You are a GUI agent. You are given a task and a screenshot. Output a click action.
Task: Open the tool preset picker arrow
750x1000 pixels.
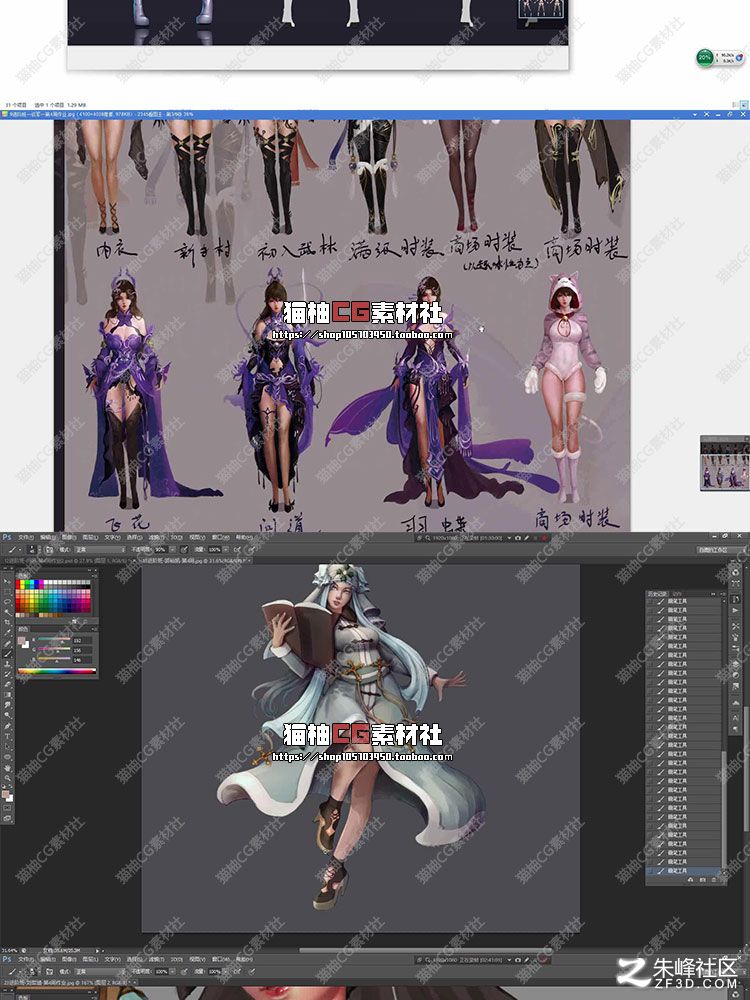click(20, 550)
